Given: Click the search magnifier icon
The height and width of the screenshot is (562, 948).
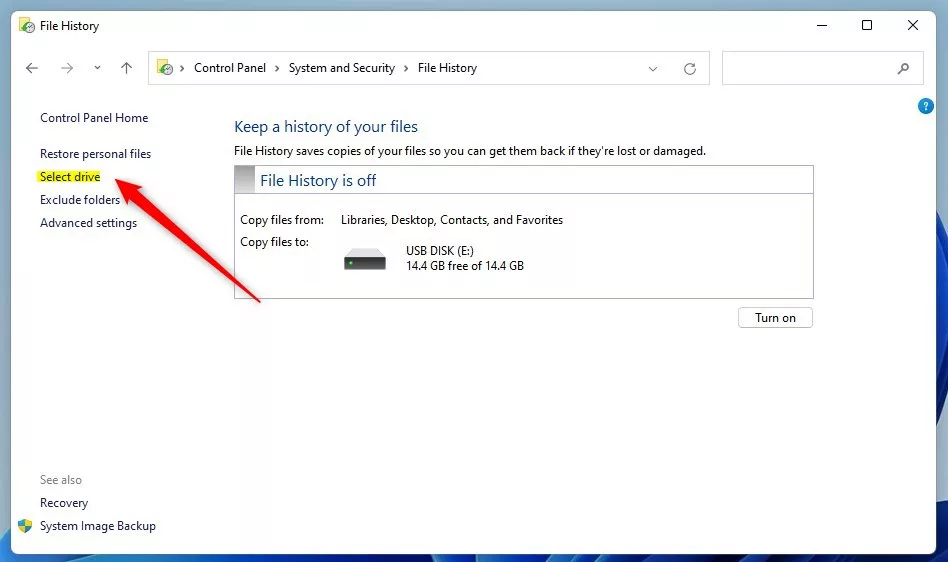Looking at the screenshot, I should point(903,69).
